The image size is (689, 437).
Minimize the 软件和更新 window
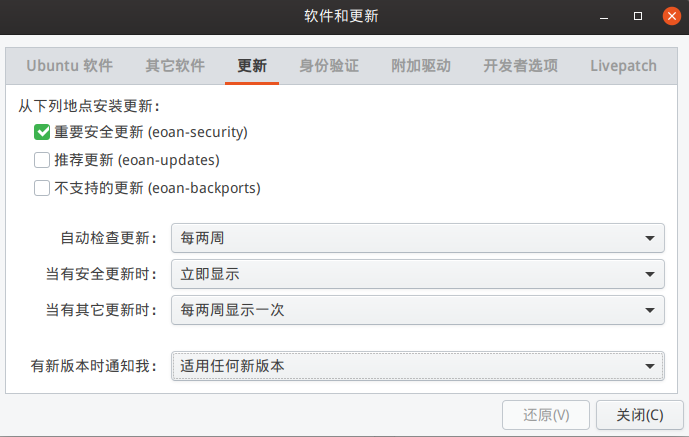pyautogui.click(x=604, y=17)
